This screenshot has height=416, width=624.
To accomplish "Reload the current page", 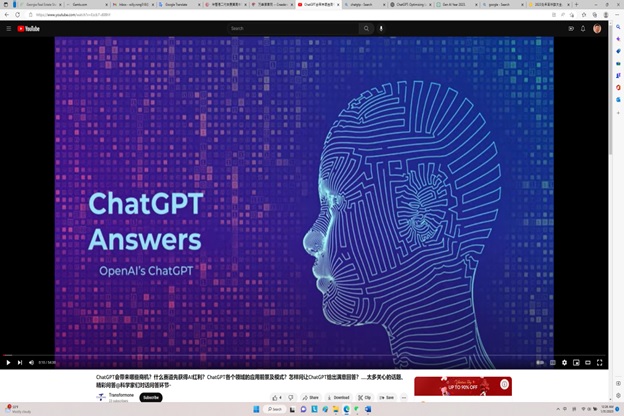I will pos(18,15).
